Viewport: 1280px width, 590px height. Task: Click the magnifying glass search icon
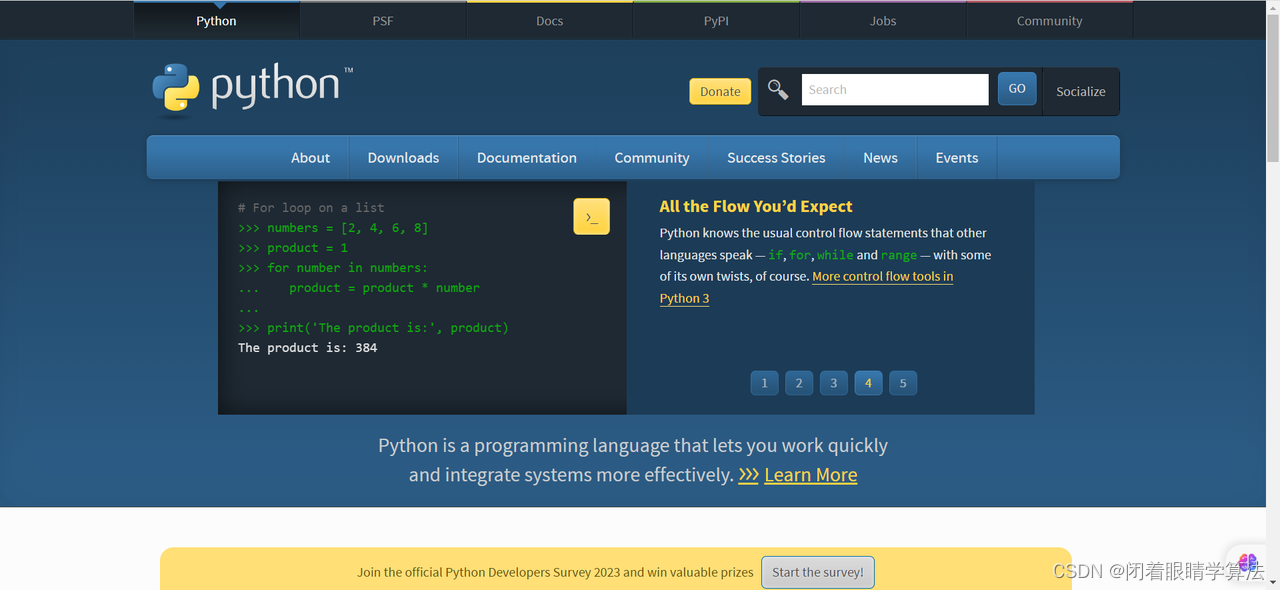point(778,90)
